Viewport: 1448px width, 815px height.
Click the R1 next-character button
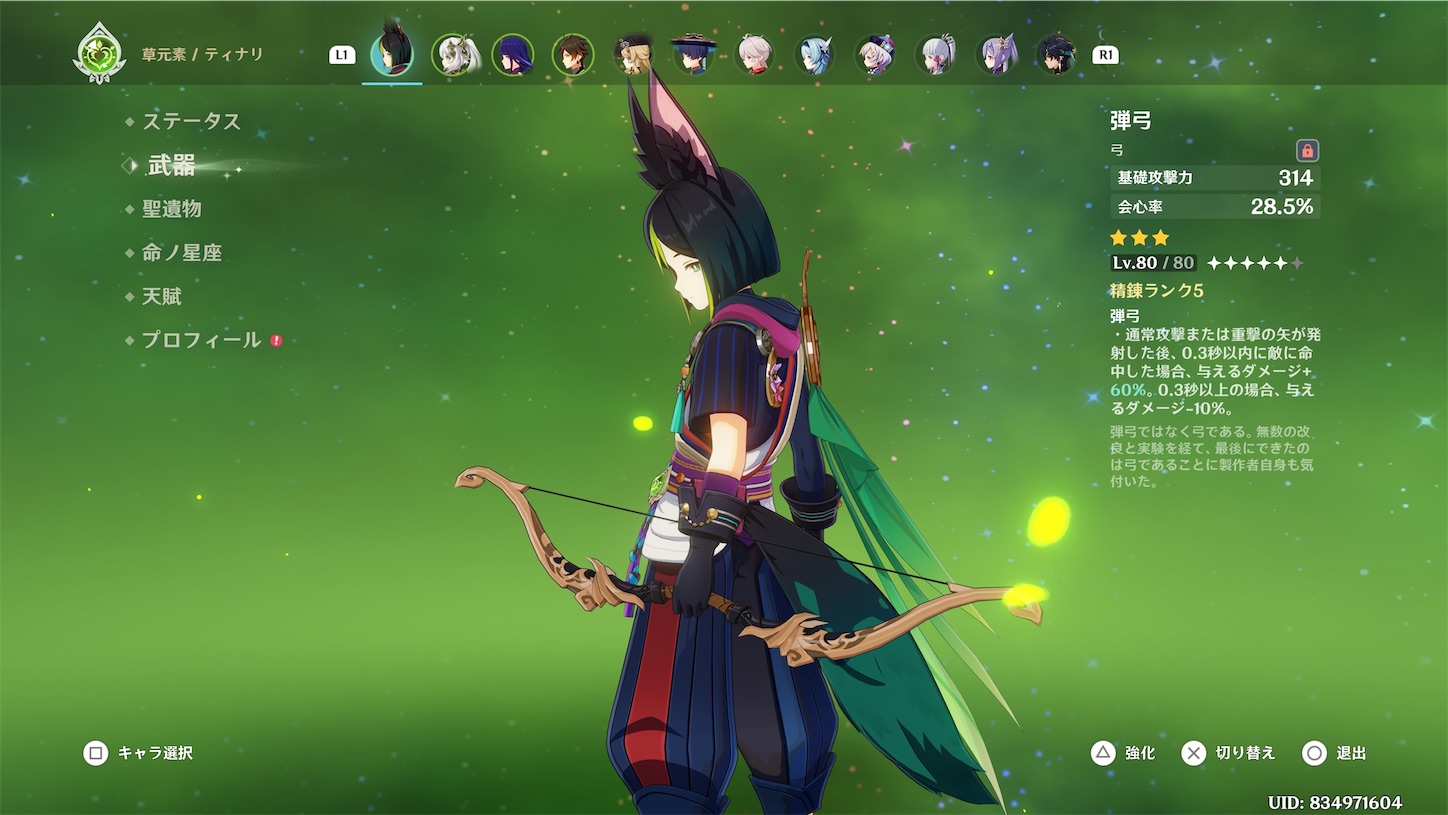tap(1105, 55)
